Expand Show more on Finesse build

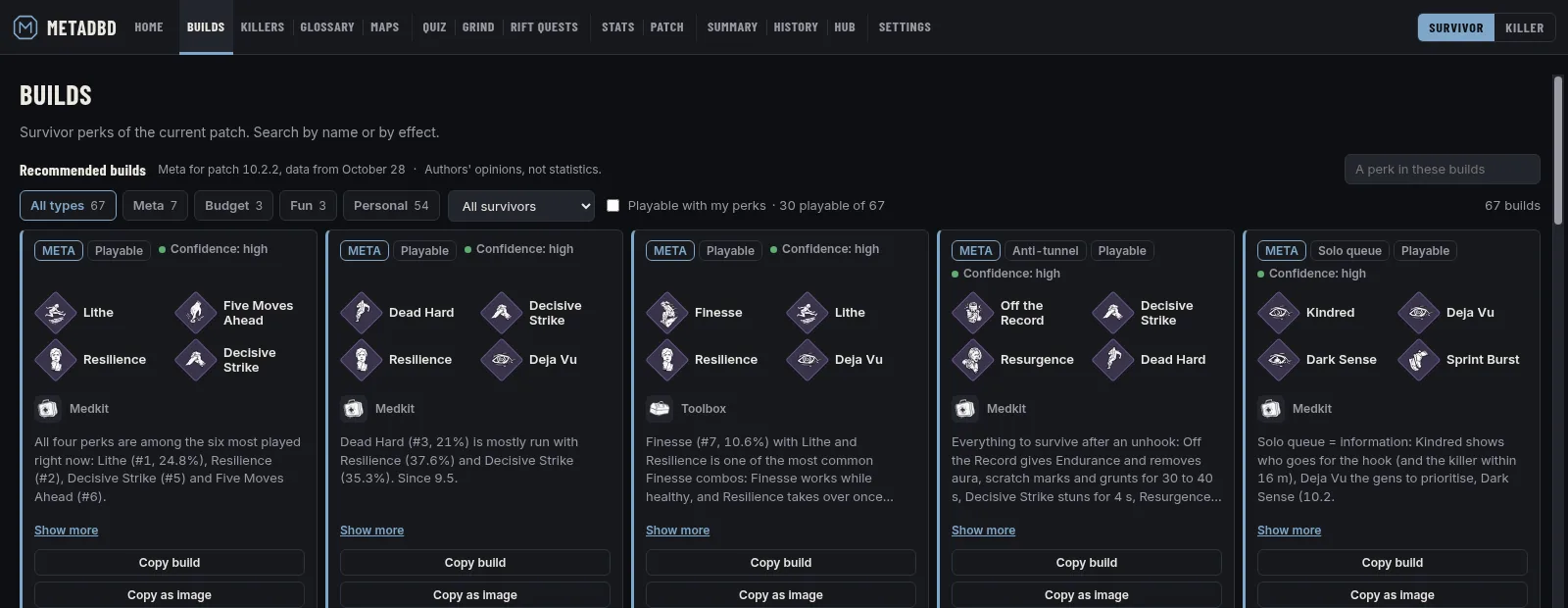[677, 531]
